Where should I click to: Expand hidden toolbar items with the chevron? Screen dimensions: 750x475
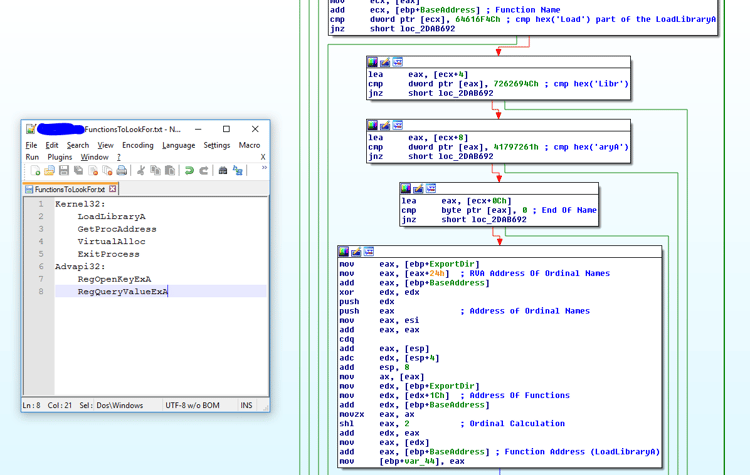[264, 168]
